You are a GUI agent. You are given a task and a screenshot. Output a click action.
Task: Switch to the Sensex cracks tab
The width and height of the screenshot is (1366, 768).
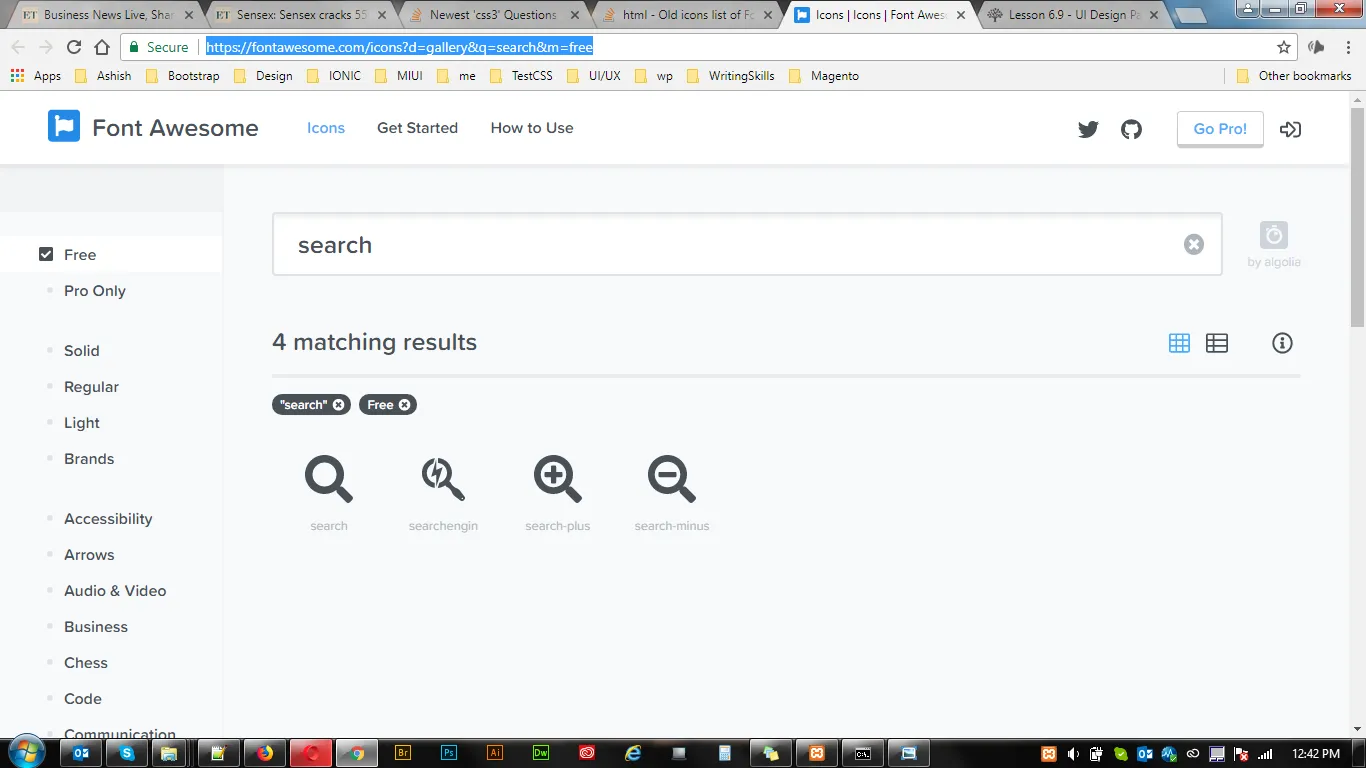point(299,15)
